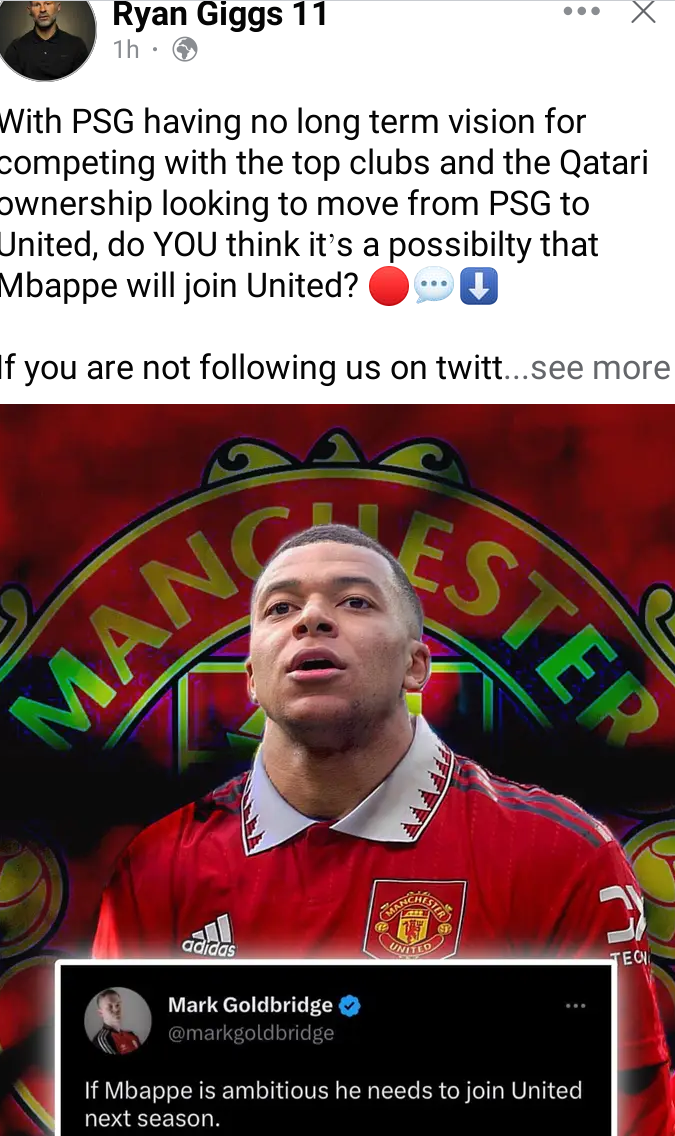
Task: Tap the Adidas logo on the jersey
Action: tap(209, 935)
